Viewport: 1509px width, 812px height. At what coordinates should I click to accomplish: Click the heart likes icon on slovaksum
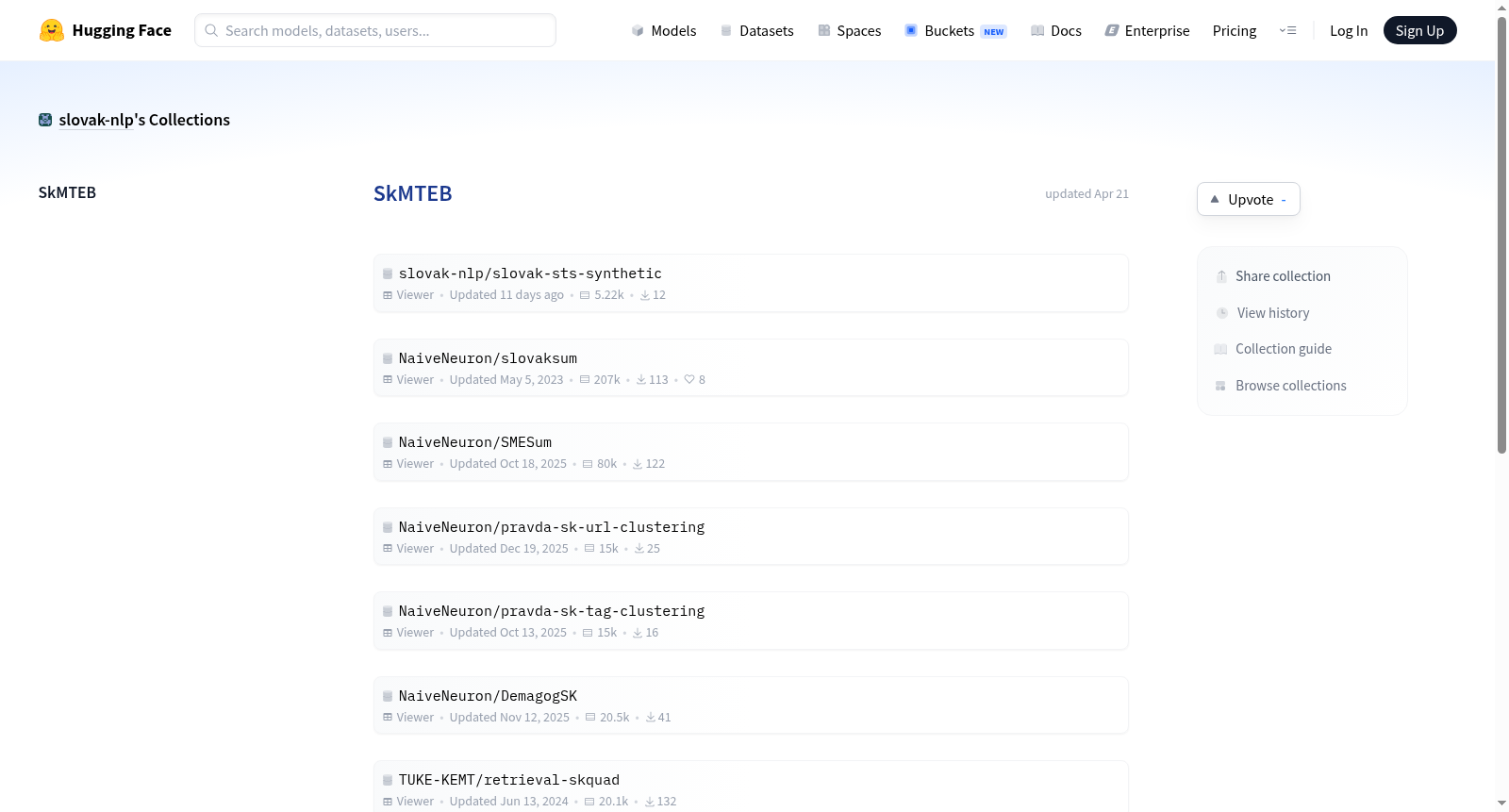click(689, 379)
